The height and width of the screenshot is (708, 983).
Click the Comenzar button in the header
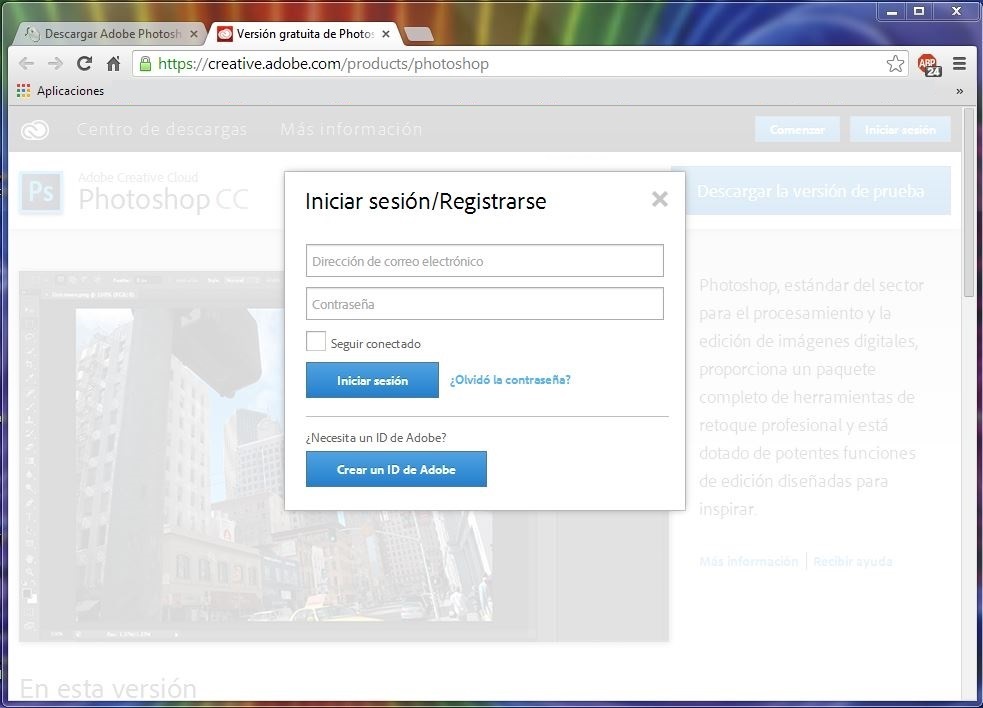click(x=797, y=129)
